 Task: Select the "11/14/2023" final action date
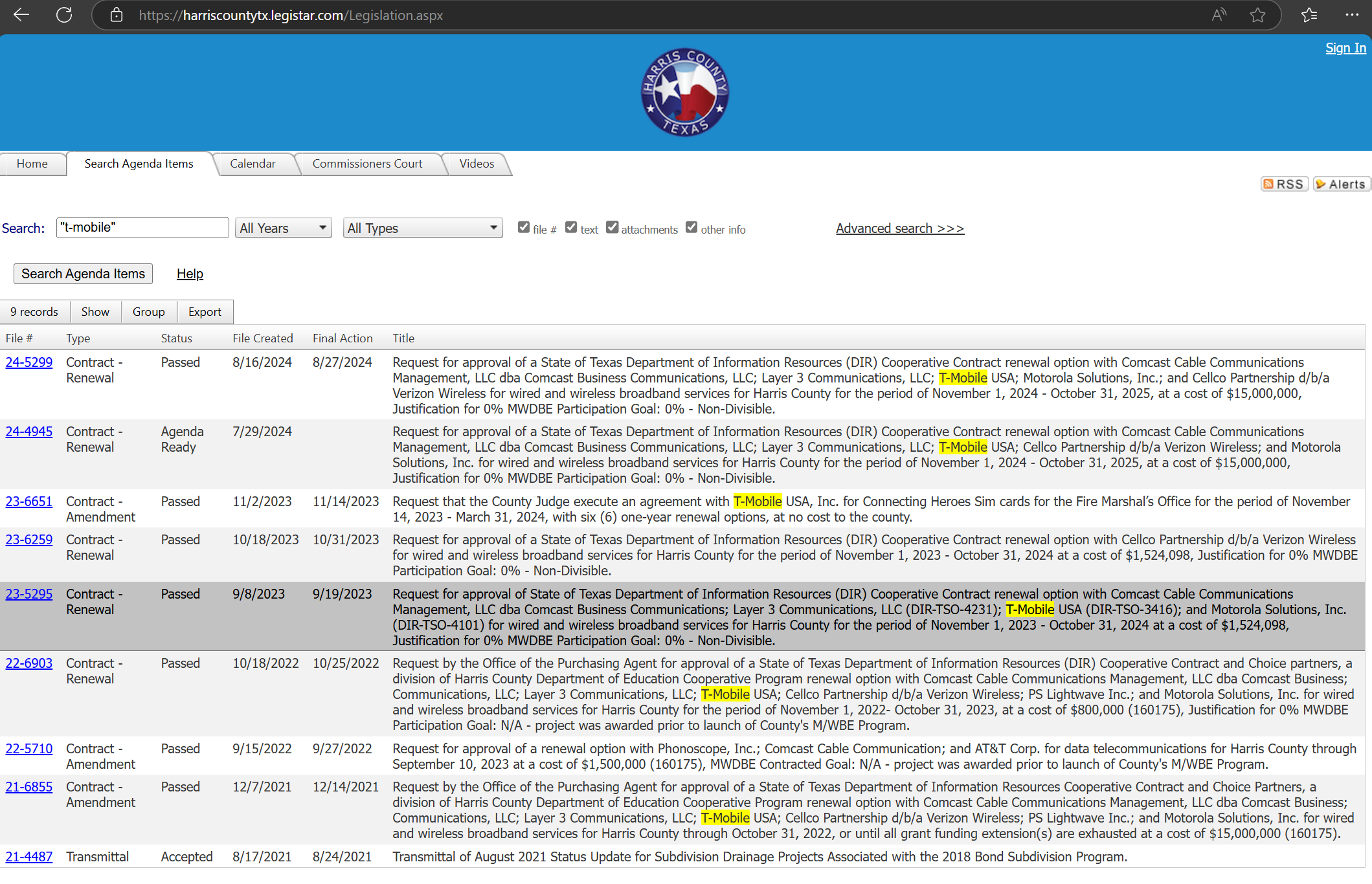pyautogui.click(x=346, y=502)
